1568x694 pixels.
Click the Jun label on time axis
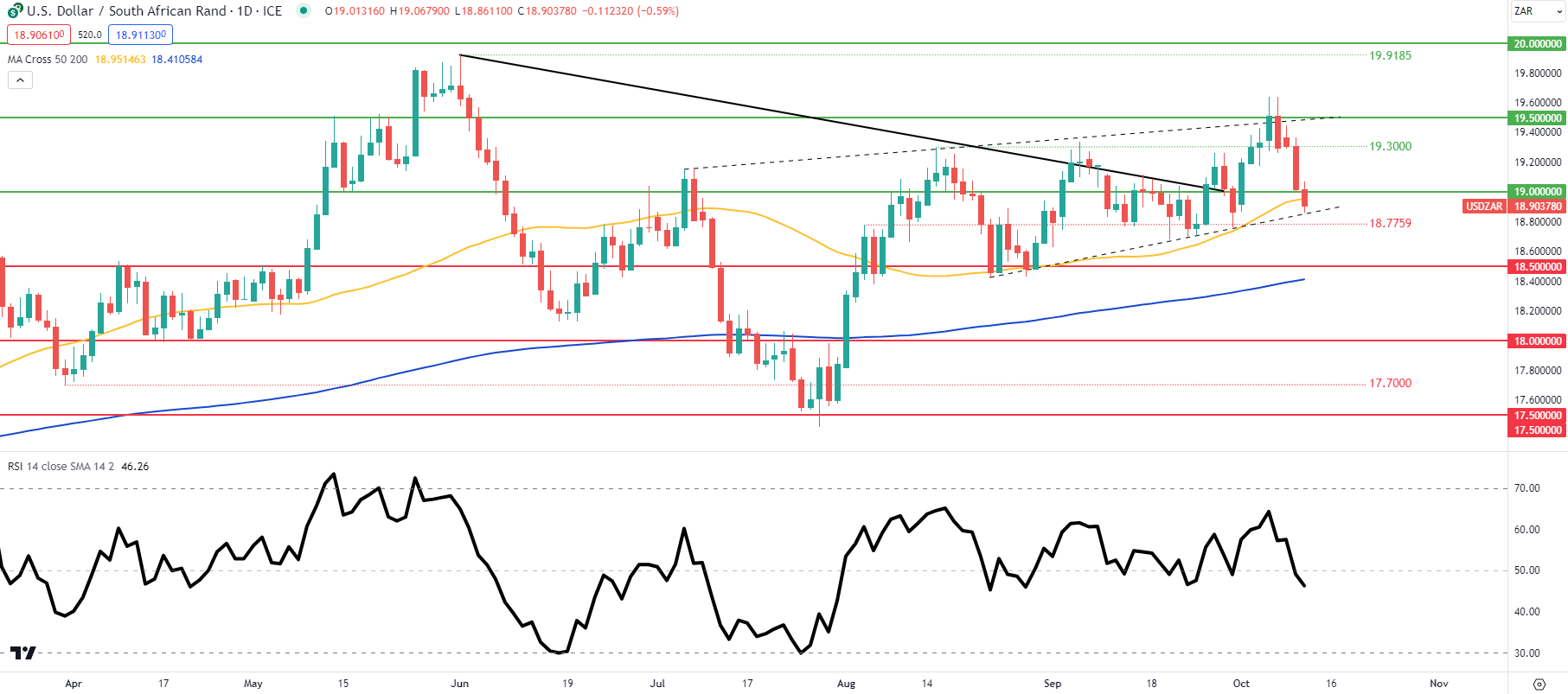[x=460, y=684]
